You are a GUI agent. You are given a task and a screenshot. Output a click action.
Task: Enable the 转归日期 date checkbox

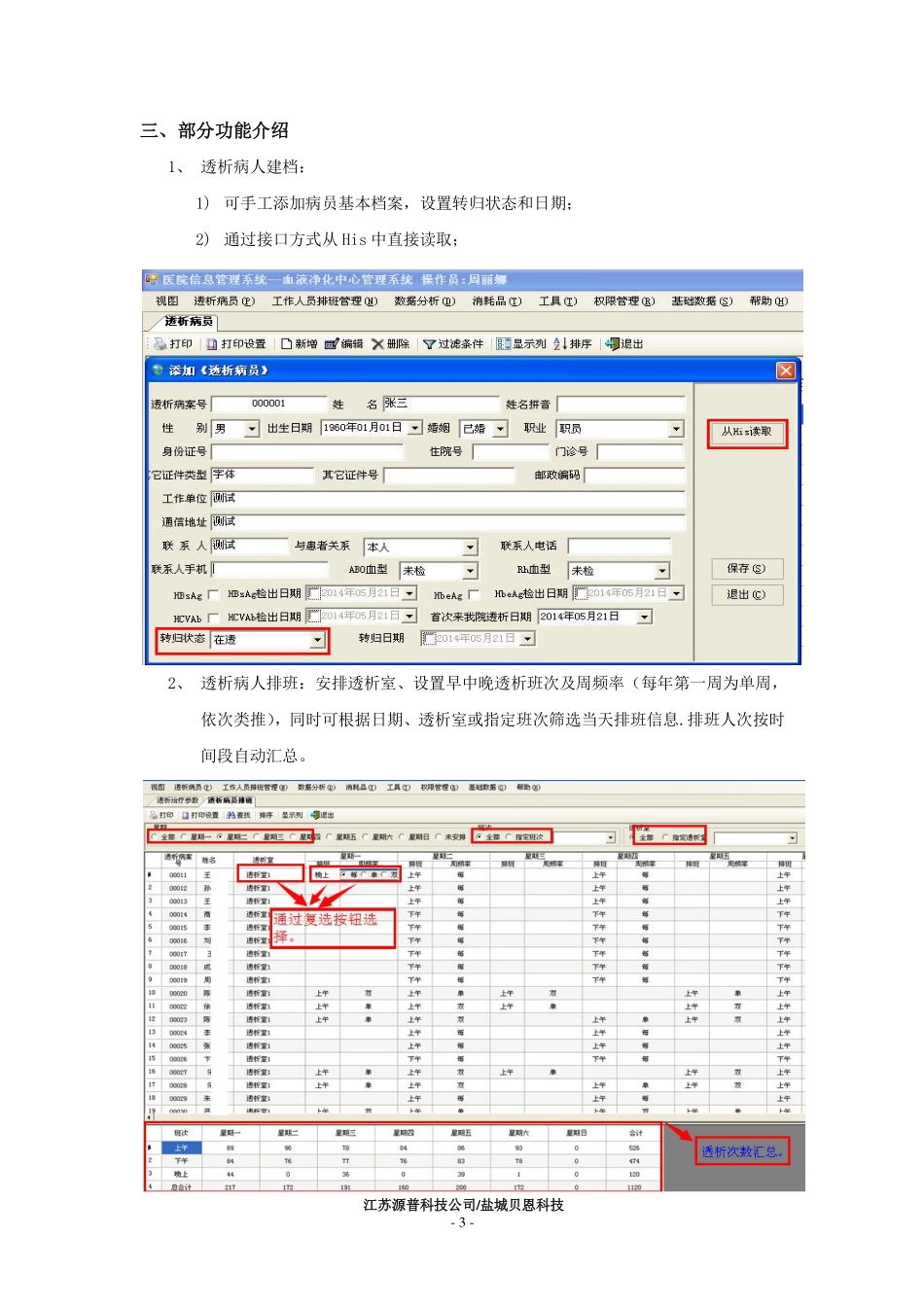(428, 639)
